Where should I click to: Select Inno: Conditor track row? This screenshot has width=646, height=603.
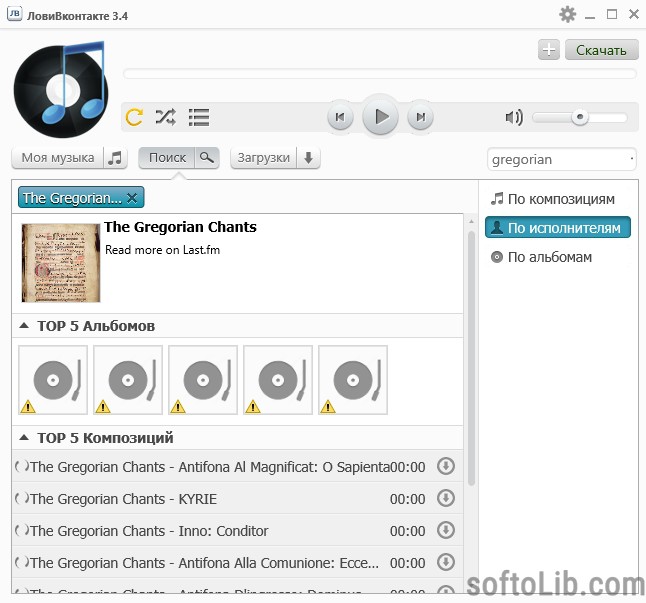click(x=238, y=531)
